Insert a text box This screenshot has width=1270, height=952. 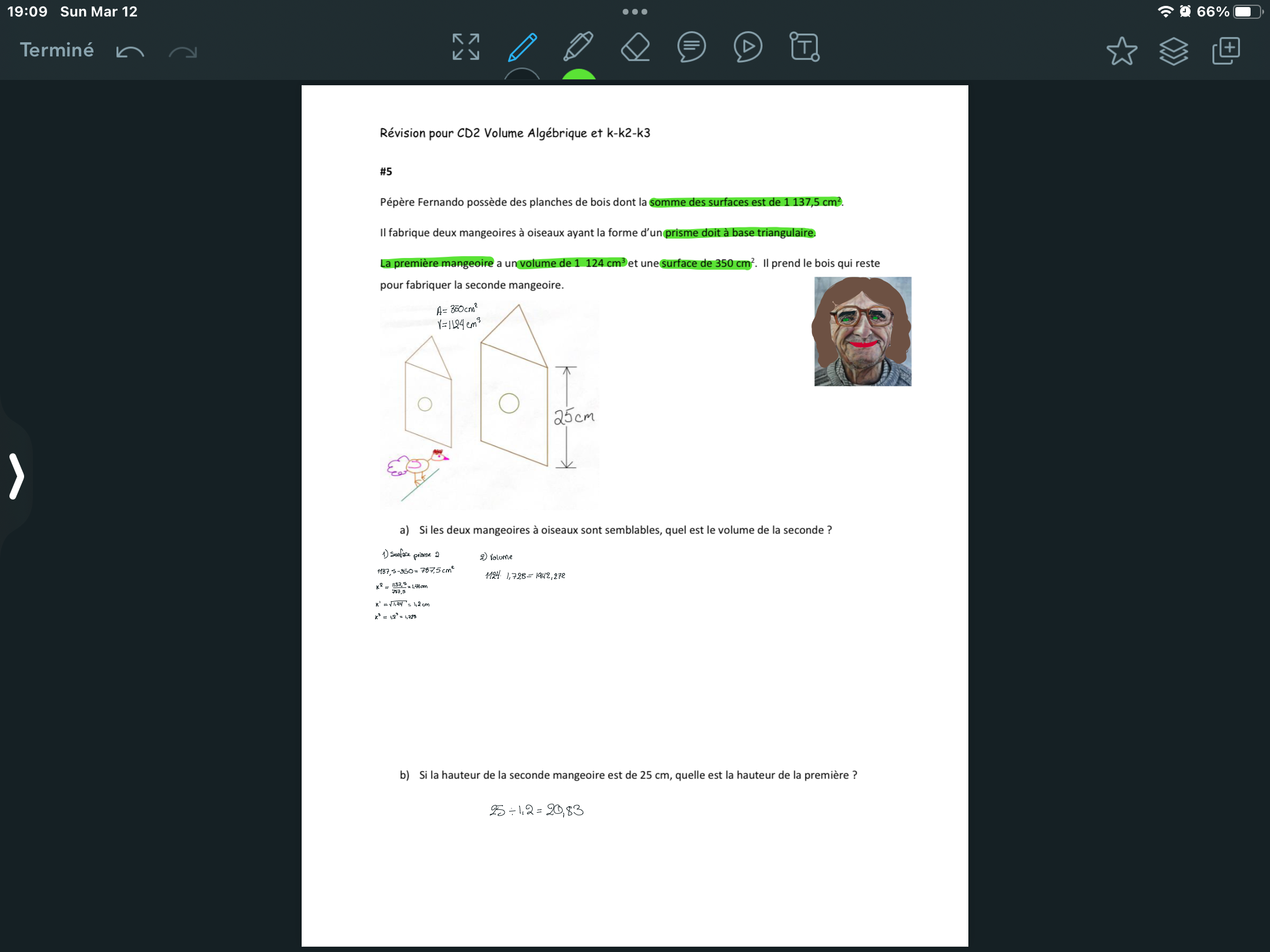pyautogui.click(x=804, y=47)
